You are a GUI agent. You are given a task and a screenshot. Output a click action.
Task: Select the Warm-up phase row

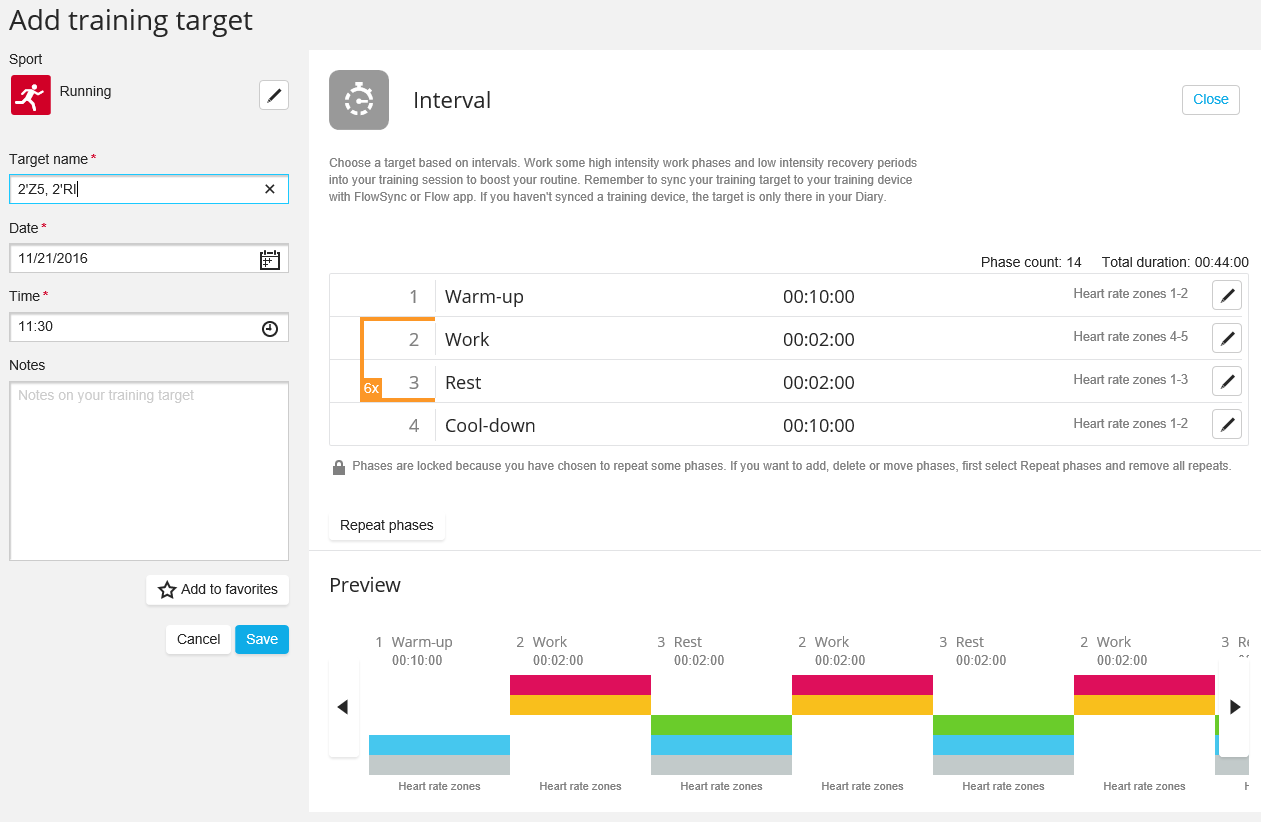tap(788, 296)
